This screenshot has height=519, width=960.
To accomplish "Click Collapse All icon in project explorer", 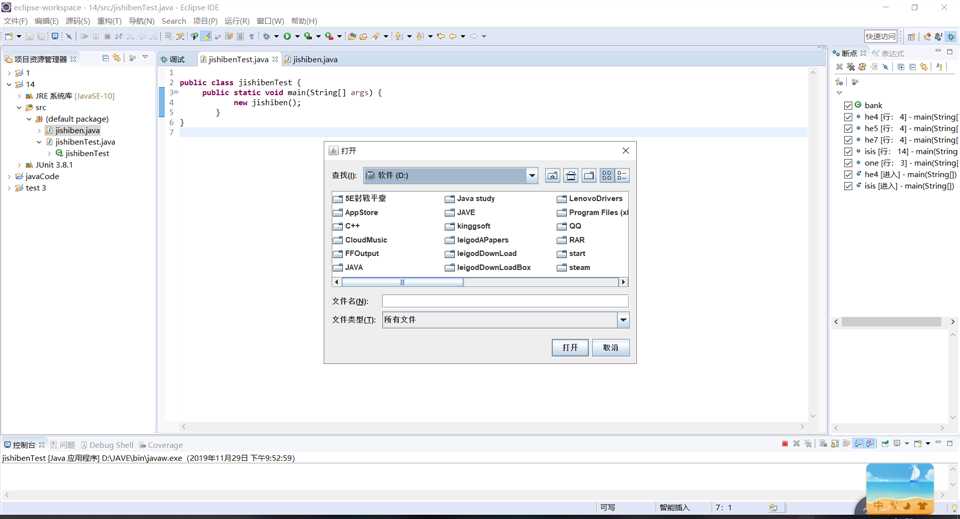I will click(x=105, y=58).
